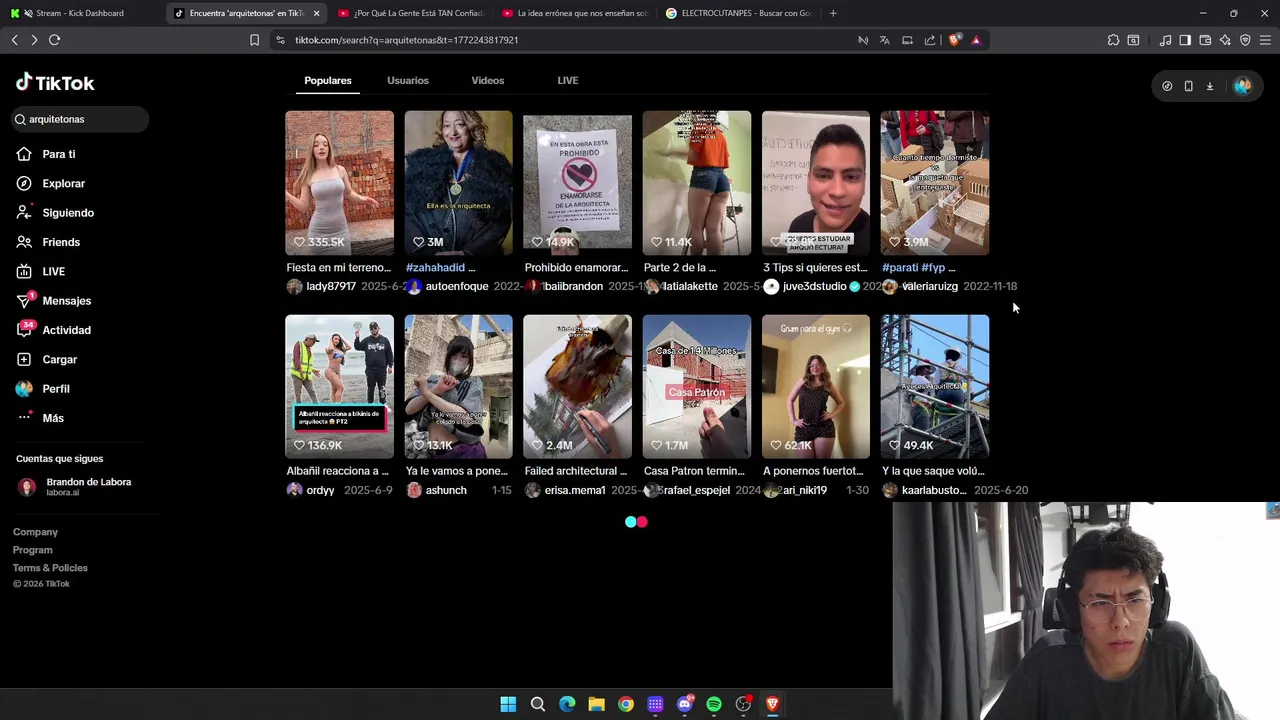Open the browser extensions puzzle icon
Viewport: 1280px width, 720px height.
(x=1113, y=40)
